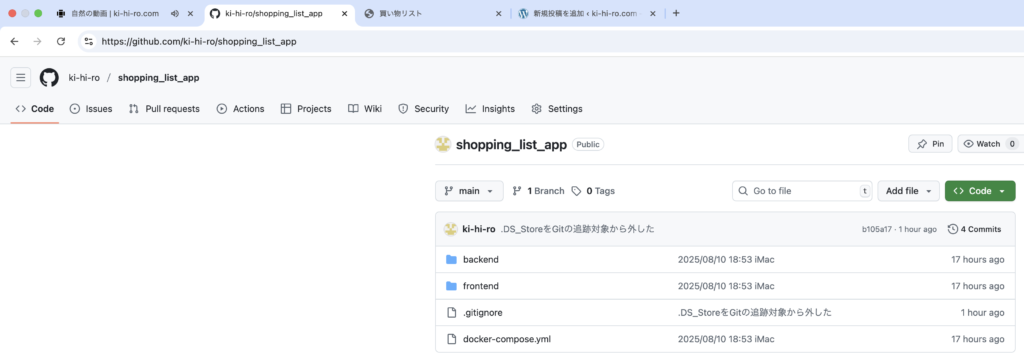The height and width of the screenshot is (361, 1024).
Task: Open backend row commit message 2025/08/10 18:53 iMac
Action: 726,260
